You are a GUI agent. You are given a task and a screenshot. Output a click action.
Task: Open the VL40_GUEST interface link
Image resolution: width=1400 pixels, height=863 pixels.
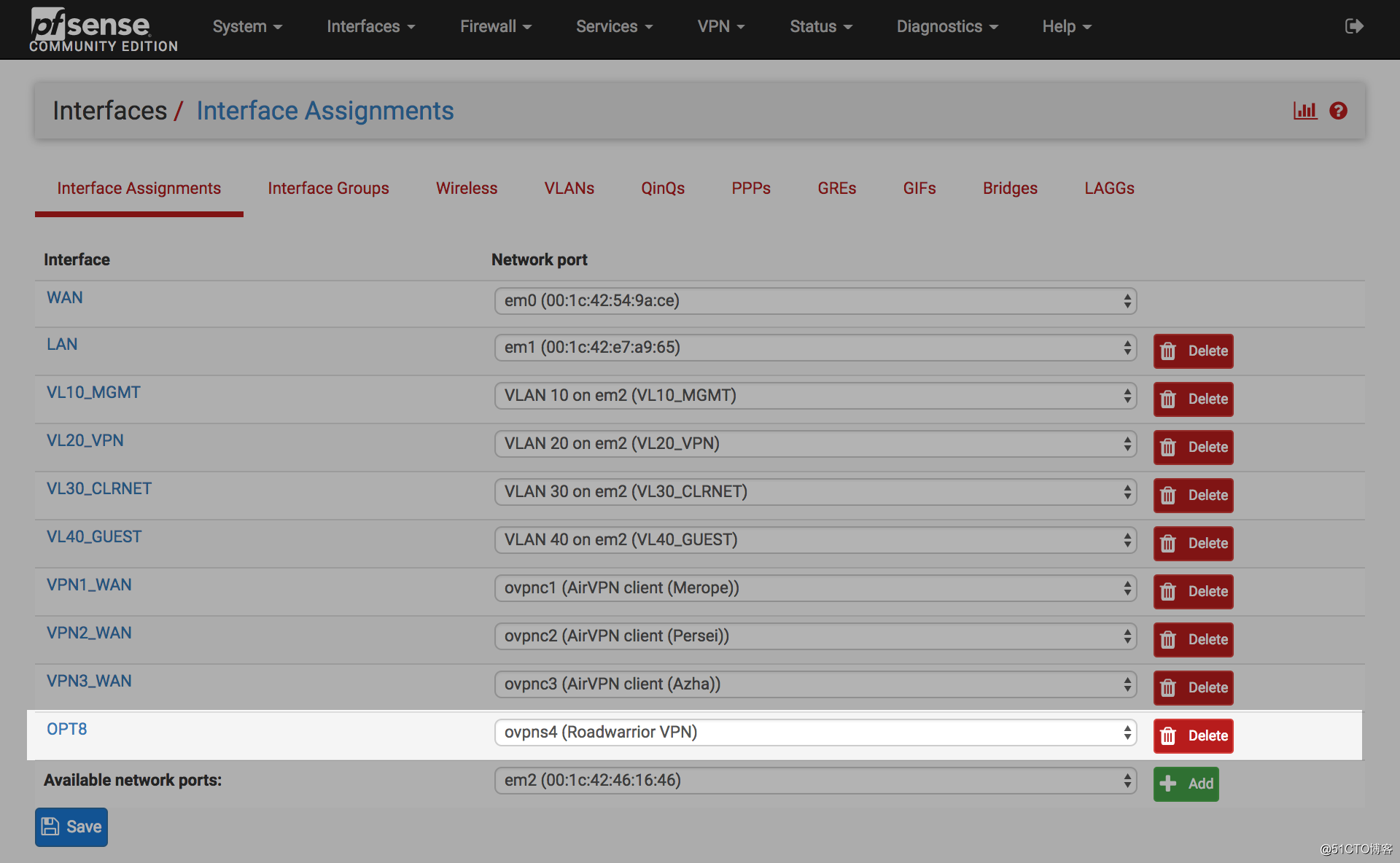(x=94, y=536)
